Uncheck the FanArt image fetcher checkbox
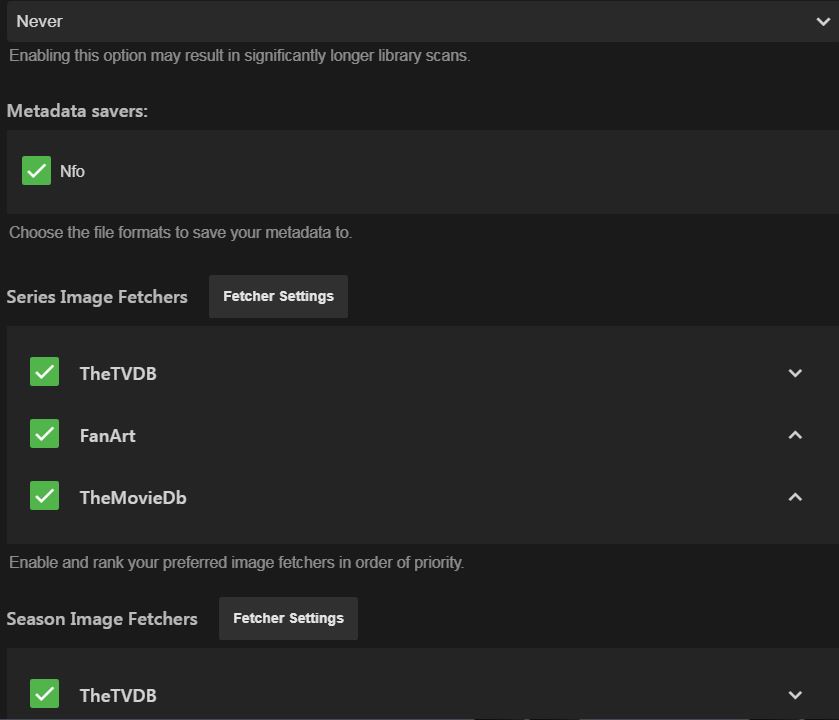Image resolution: width=839 pixels, height=720 pixels. 45,434
